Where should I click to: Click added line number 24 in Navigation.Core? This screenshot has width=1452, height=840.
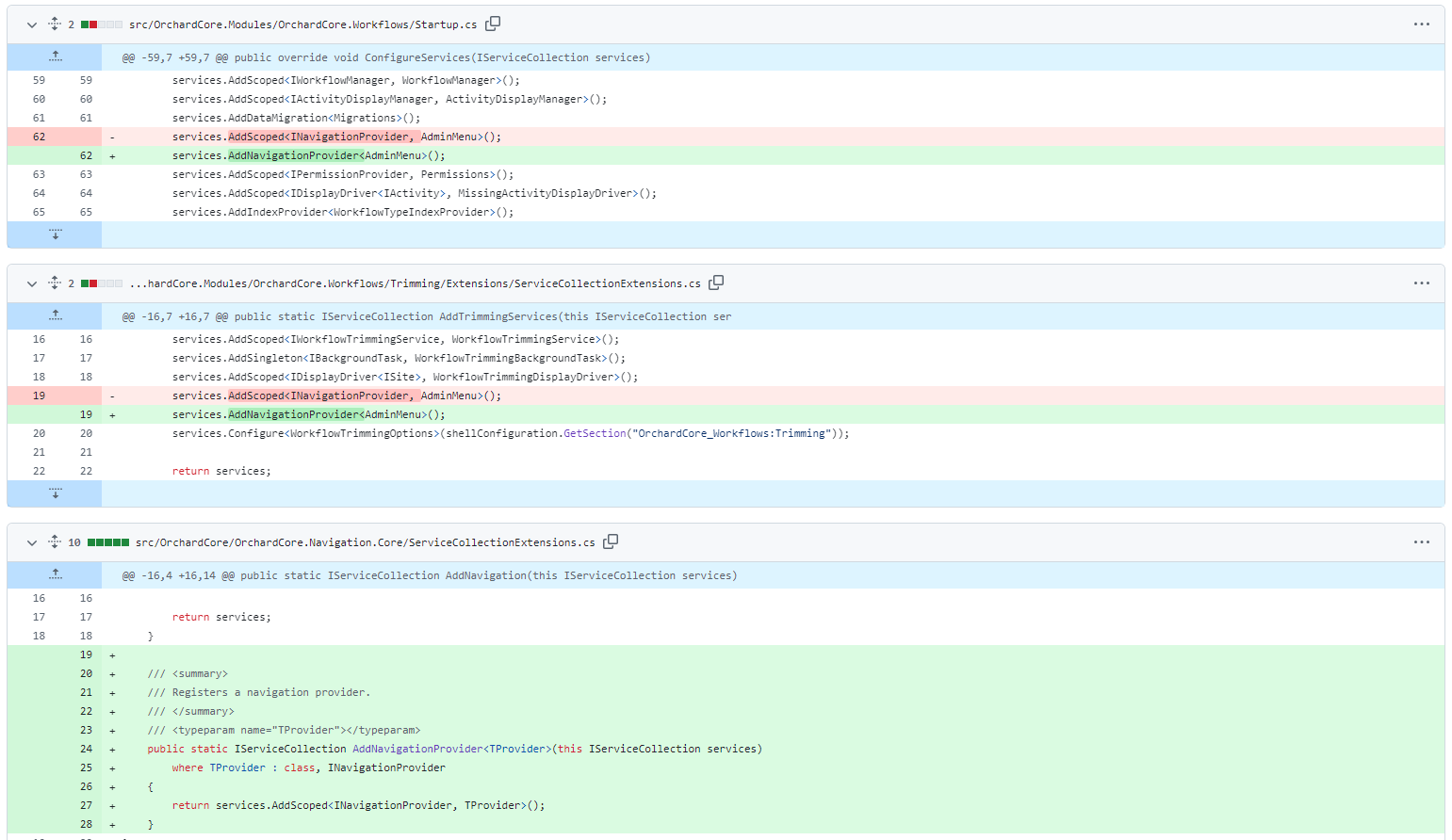pos(86,749)
